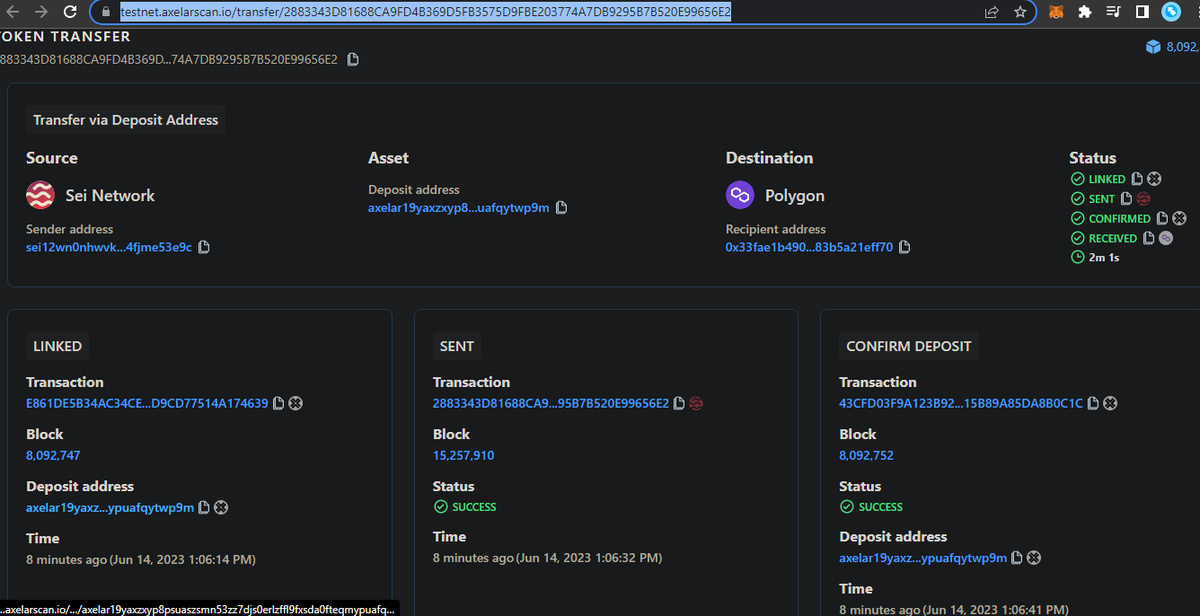1200x616 pixels.
Task: Open Axelar explorer icon beside CONFIRMED status
Action: tap(1179, 218)
